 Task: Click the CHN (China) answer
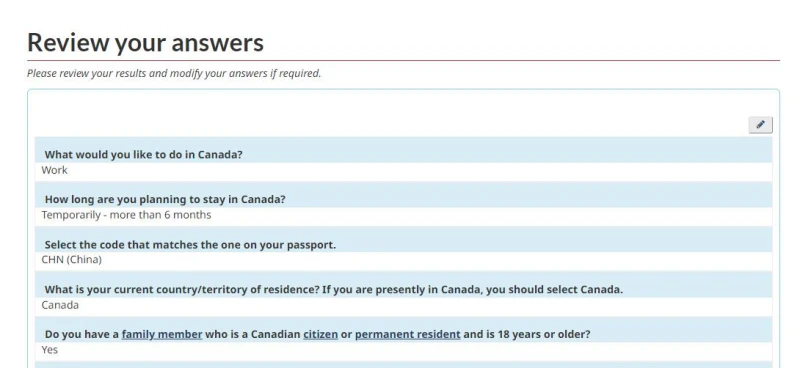coord(71,260)
